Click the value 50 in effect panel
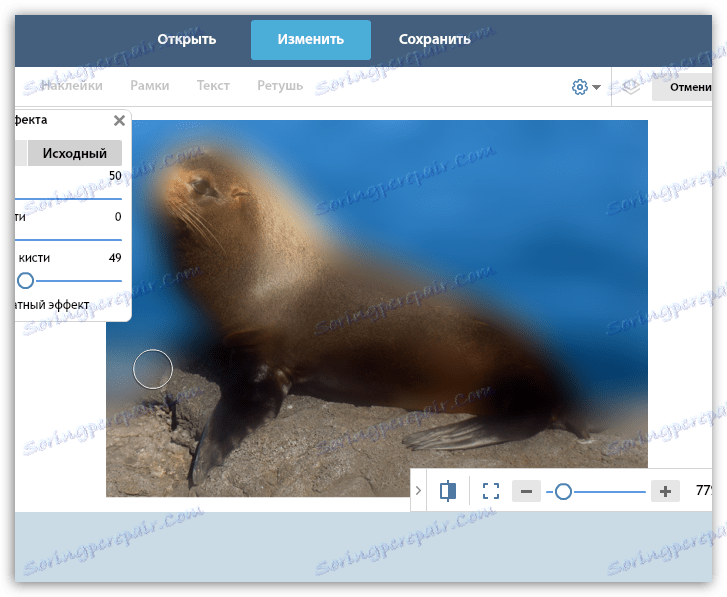The height and width of the screenshot is (597, 727). pos(115,176)
